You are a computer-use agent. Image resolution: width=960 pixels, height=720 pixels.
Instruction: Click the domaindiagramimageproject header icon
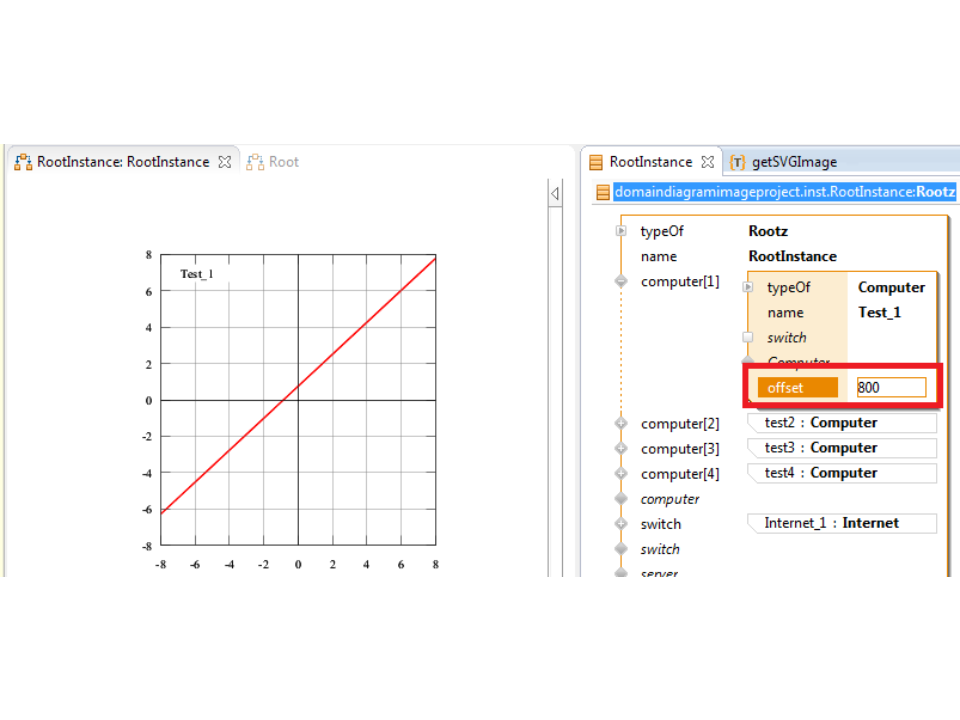click(x=602, y=192)
